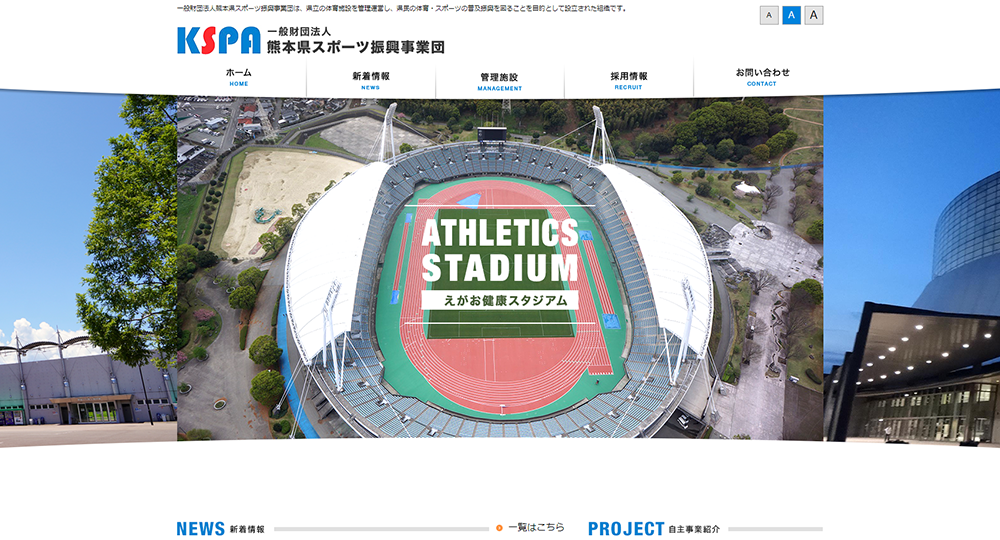Click the ATHLETICS STADIUM slide title
Image resolution: width=1000 pixels, height=540 pixels.
[500, 251]
